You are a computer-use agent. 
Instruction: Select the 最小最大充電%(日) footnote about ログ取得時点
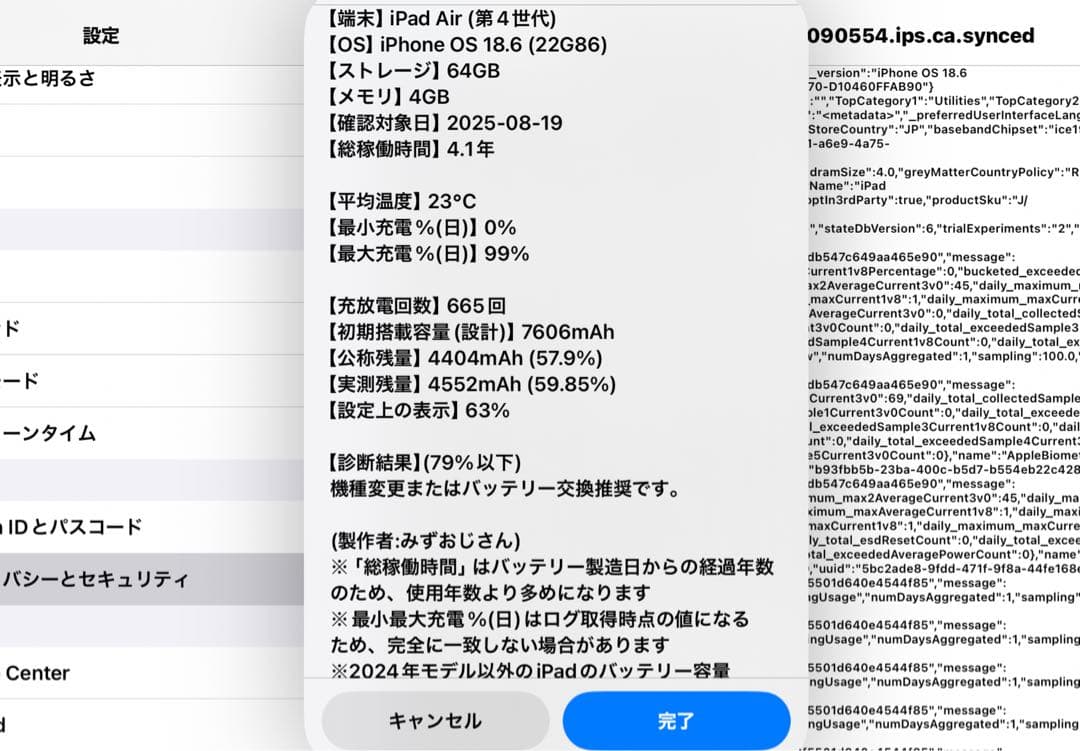539,632
